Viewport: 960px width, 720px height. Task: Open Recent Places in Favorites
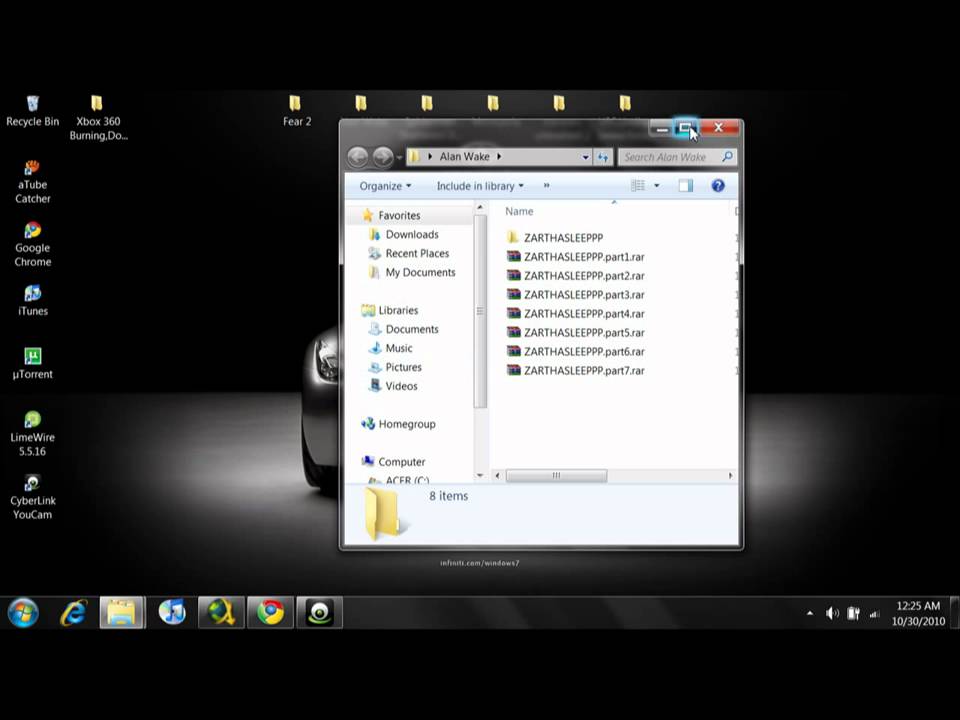417,253
